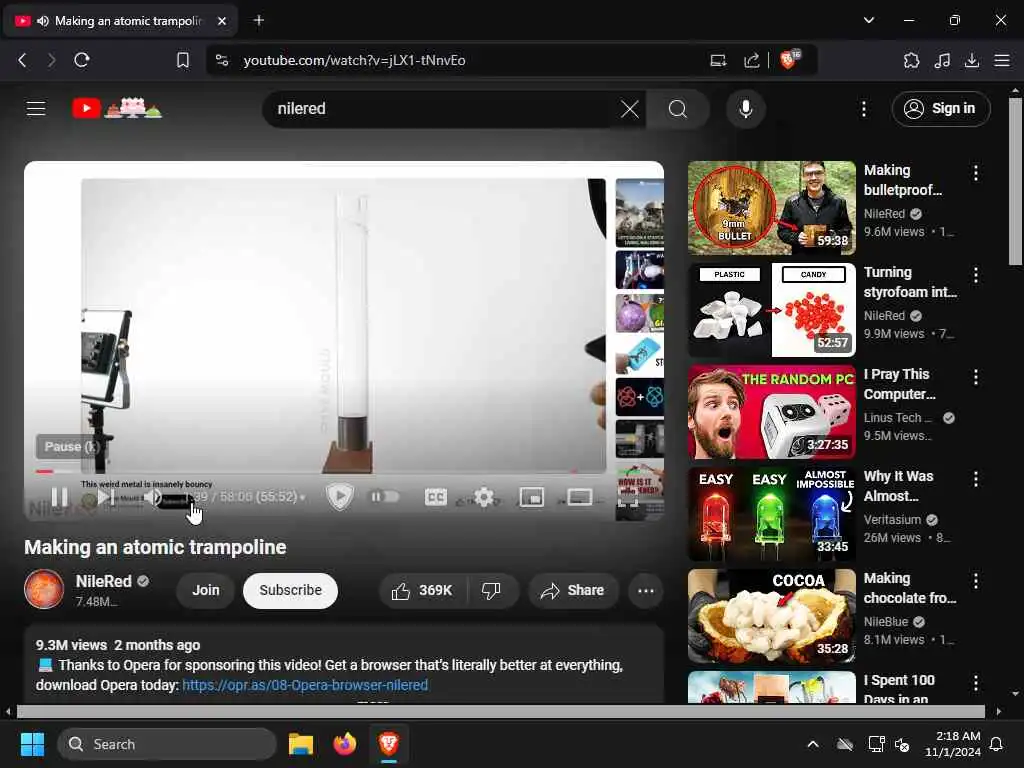Open 'Making bulletproof…' video thumbnail
The width and height of the screenshot is (1024, 768).
[771, 208]
